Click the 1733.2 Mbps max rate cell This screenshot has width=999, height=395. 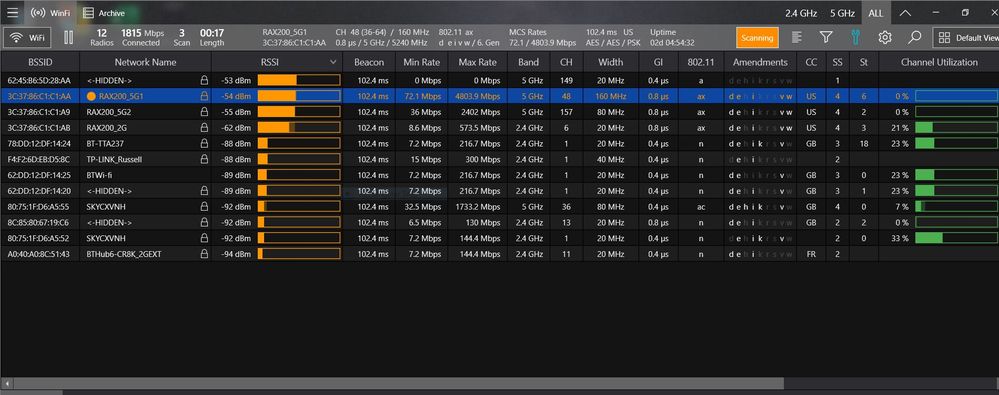[x=477, y=206]
